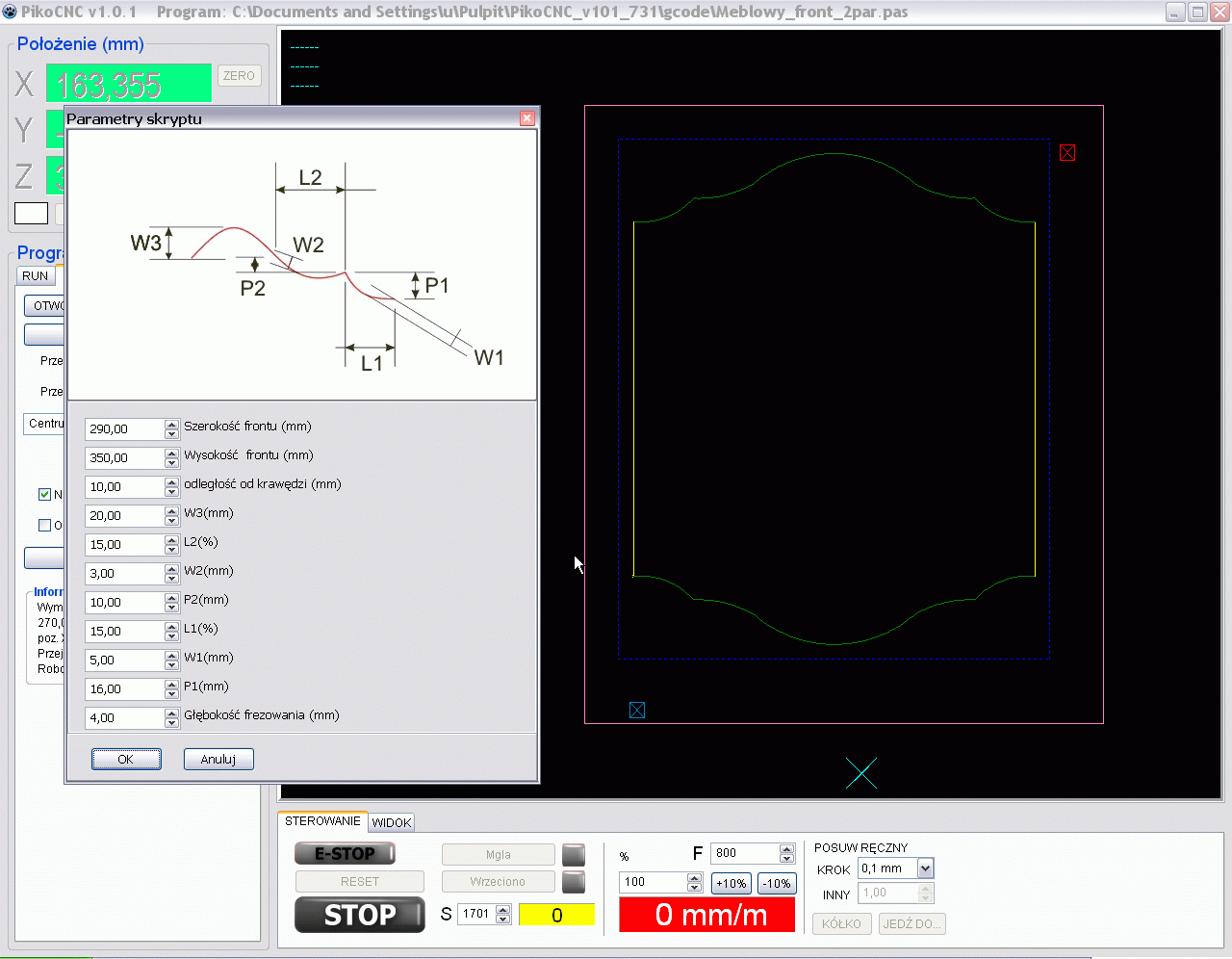1232x959 pixels.
Task: Adjust W3(mm) spinner
Action: (171, 516)
